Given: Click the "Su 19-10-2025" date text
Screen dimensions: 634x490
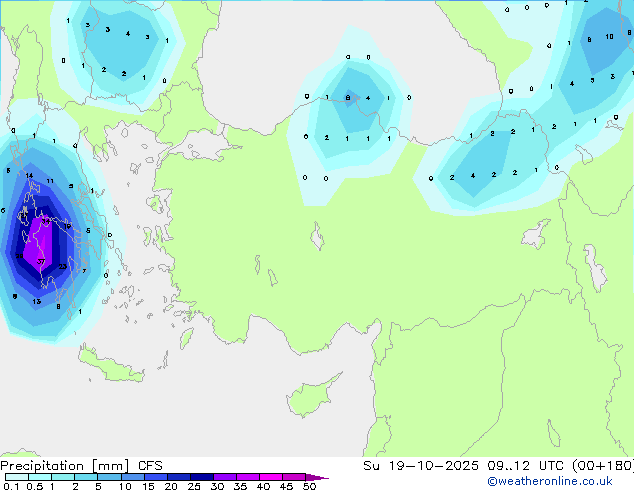Looking at the screenshot, I should [x=421, y=466].
